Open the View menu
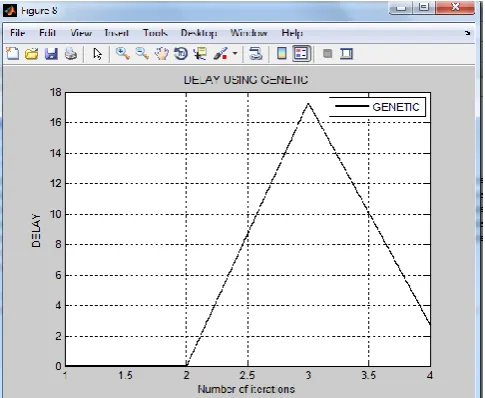Image resolution: width=485 pixels, height=398 pixels. pyautogui.click(x=81, y=33)
